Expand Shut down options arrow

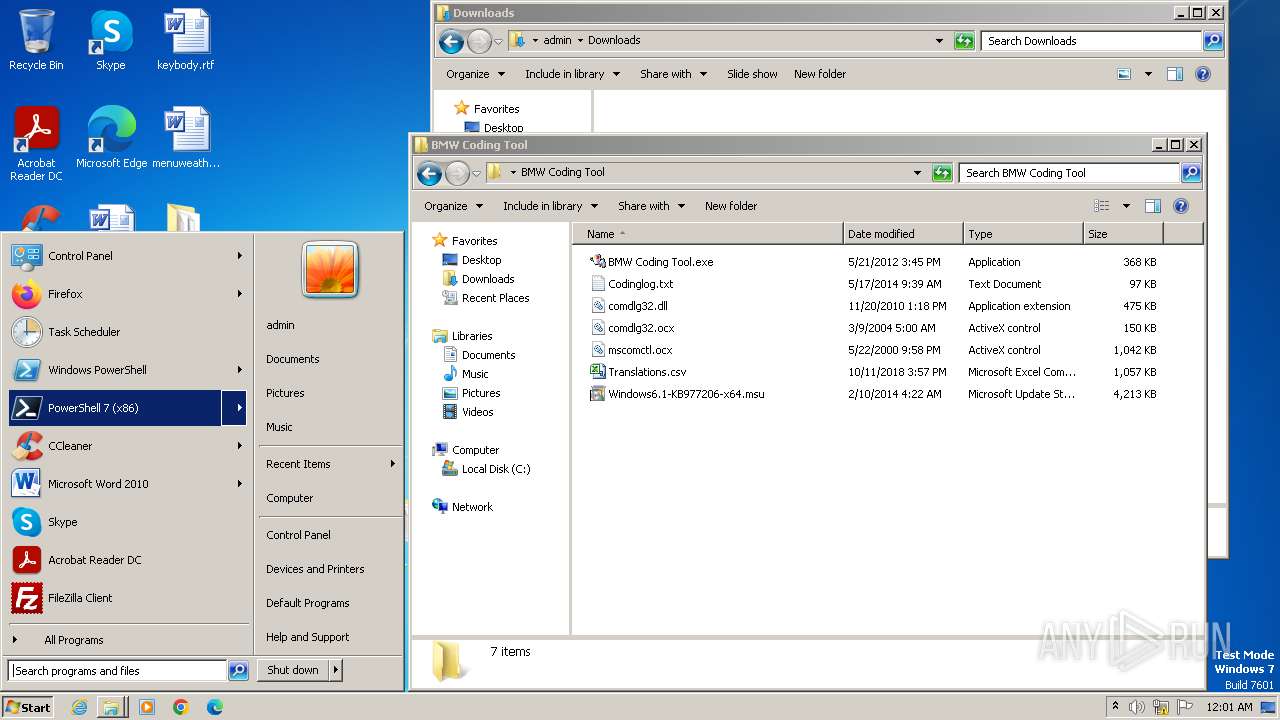pos(335,670)
